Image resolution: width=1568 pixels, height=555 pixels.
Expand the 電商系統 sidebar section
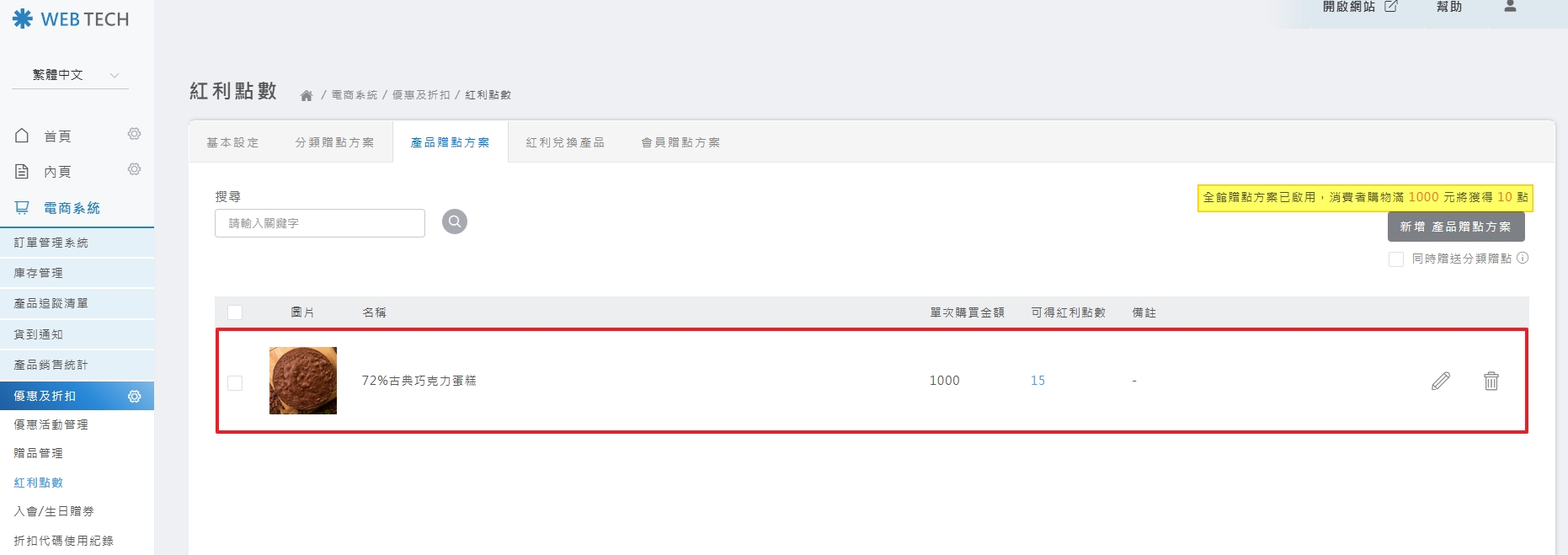[x=72, y=208]
